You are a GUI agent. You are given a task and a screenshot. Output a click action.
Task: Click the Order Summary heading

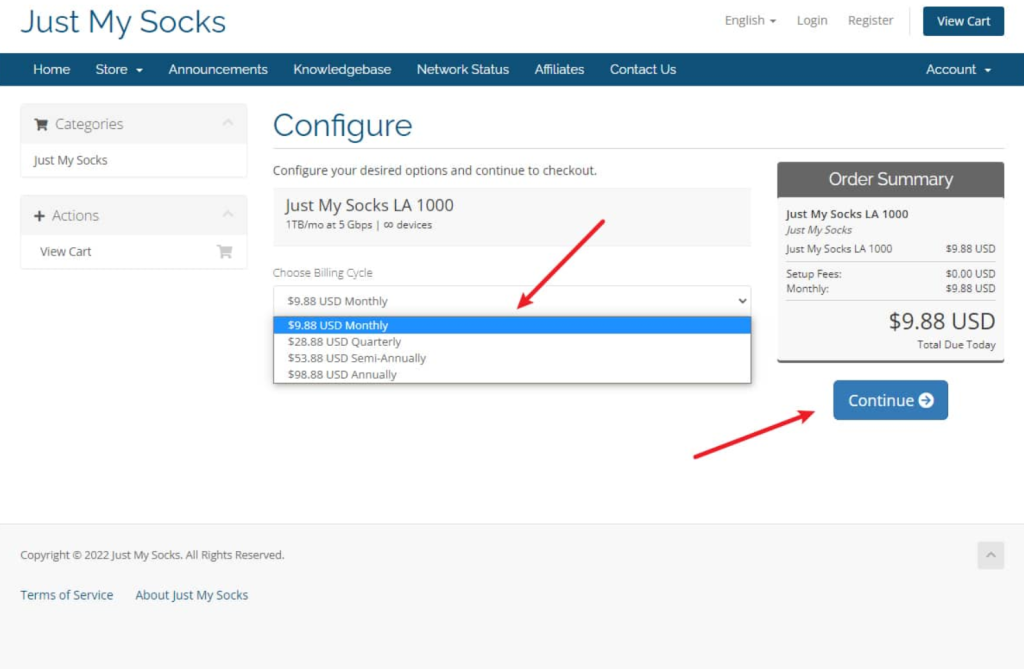[x=891, y=179]
